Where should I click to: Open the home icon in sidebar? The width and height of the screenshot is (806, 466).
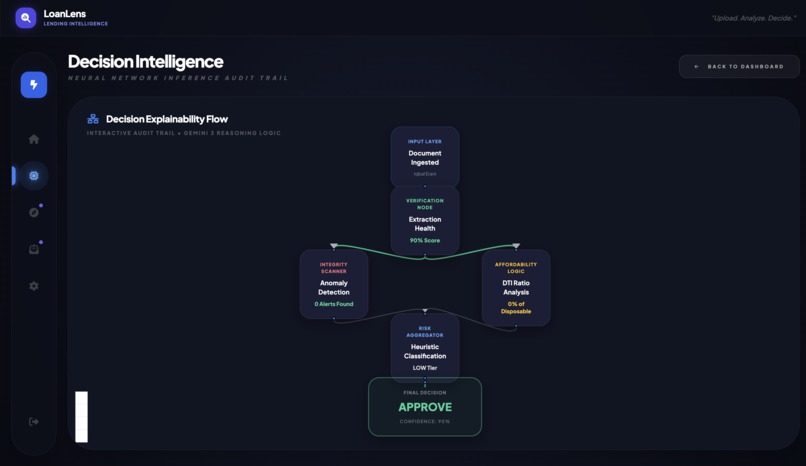click(x=34, y=139)
